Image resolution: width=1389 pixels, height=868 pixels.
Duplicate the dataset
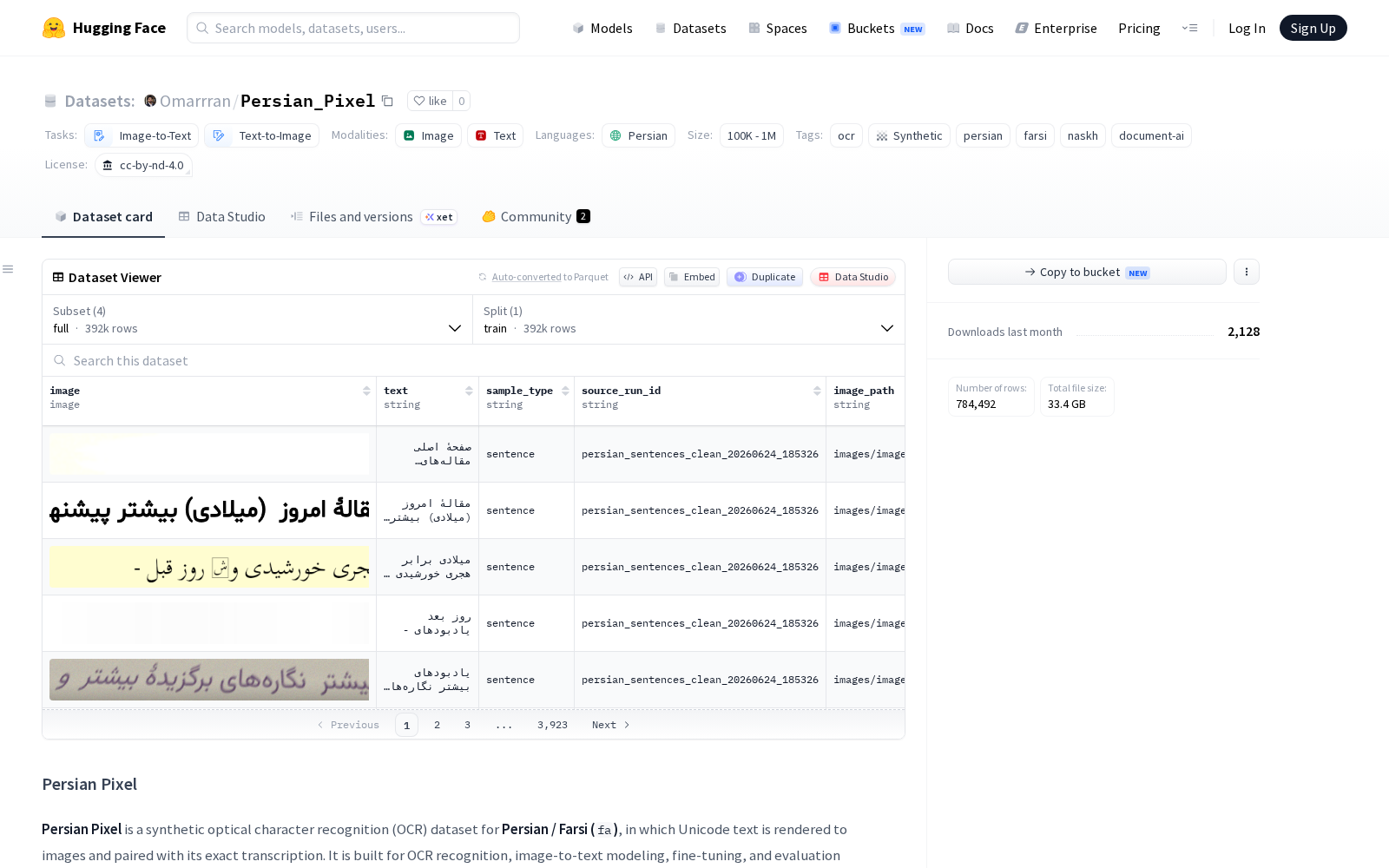tap(765, 277)
